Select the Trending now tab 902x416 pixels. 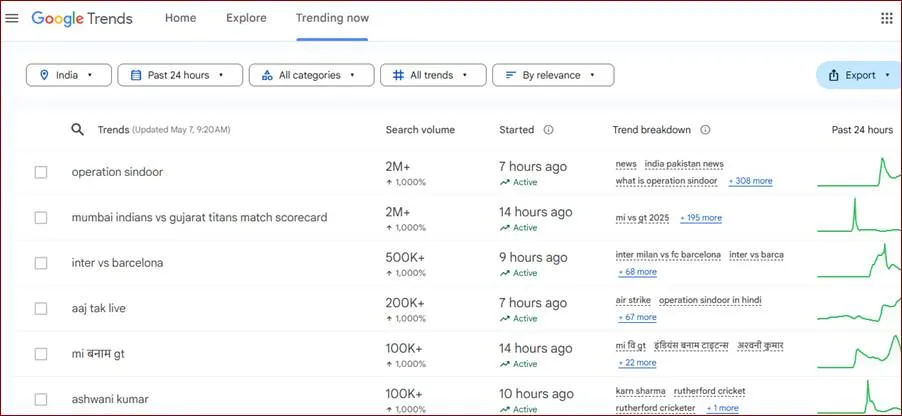point(332,18)
